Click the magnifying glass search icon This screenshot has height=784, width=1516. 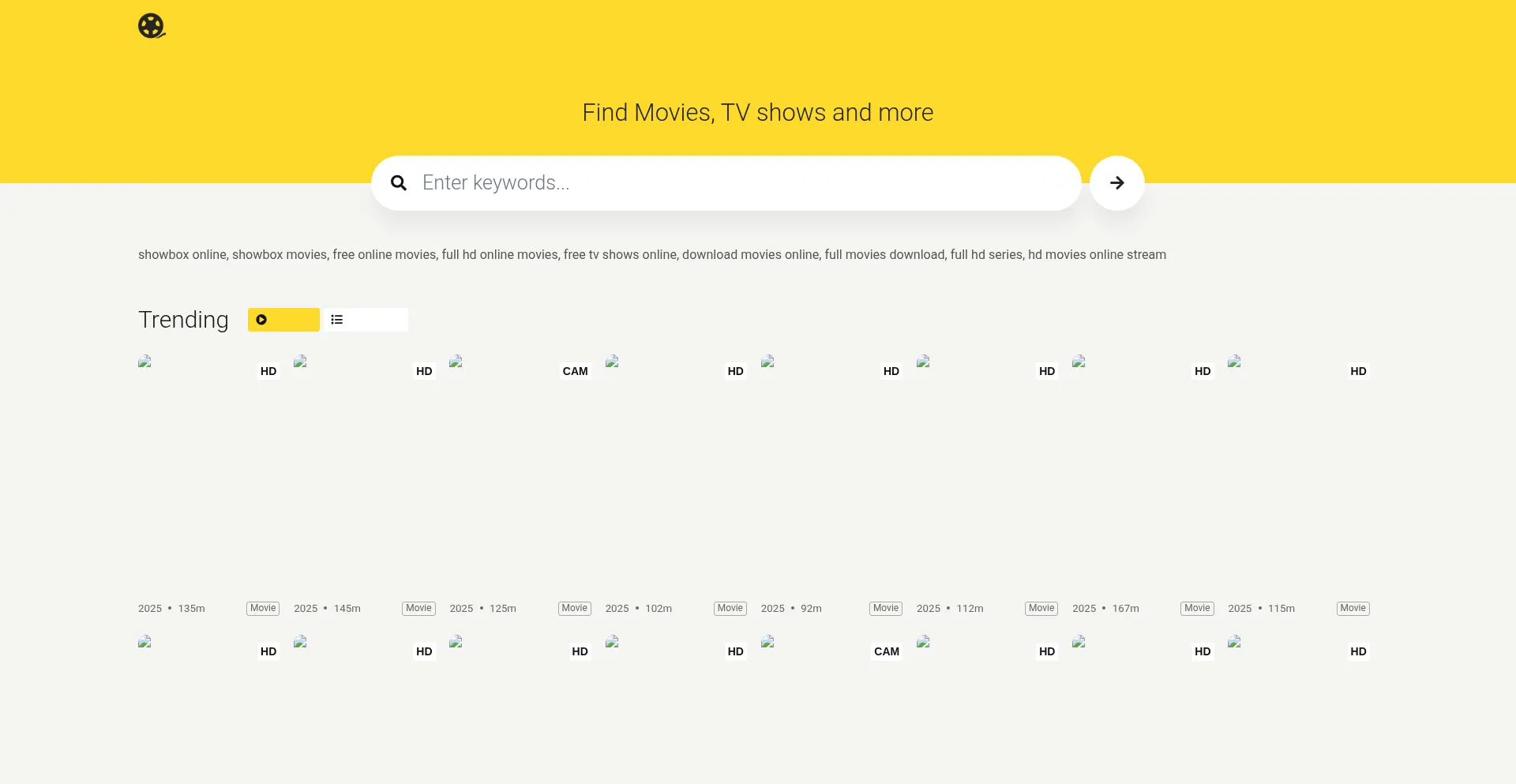coord(399,183)
